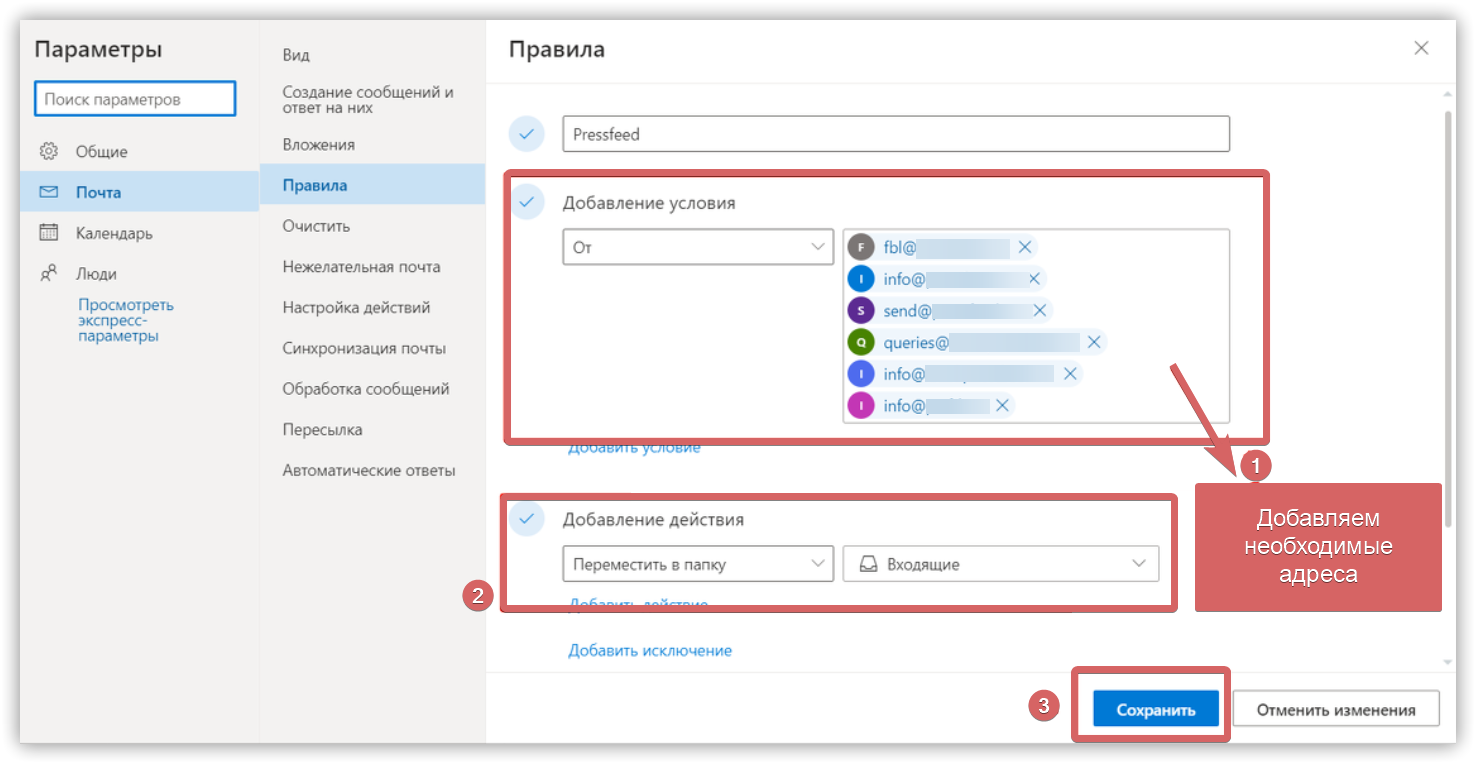The width and height of the screenshot is (1476, 764).
Task: Open the 'Входящие' folder dropdown
Action: 1001,564
